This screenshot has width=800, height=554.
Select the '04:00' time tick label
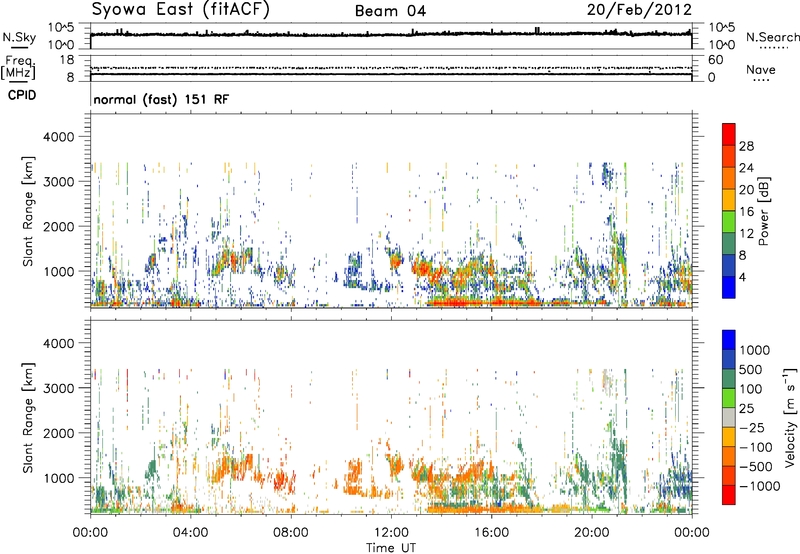point(190,533)
